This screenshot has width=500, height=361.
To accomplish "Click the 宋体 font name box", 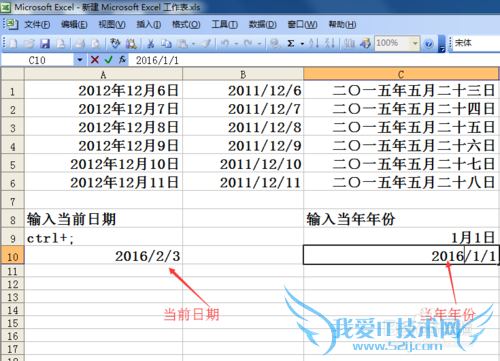I will (x=476, y=43).
